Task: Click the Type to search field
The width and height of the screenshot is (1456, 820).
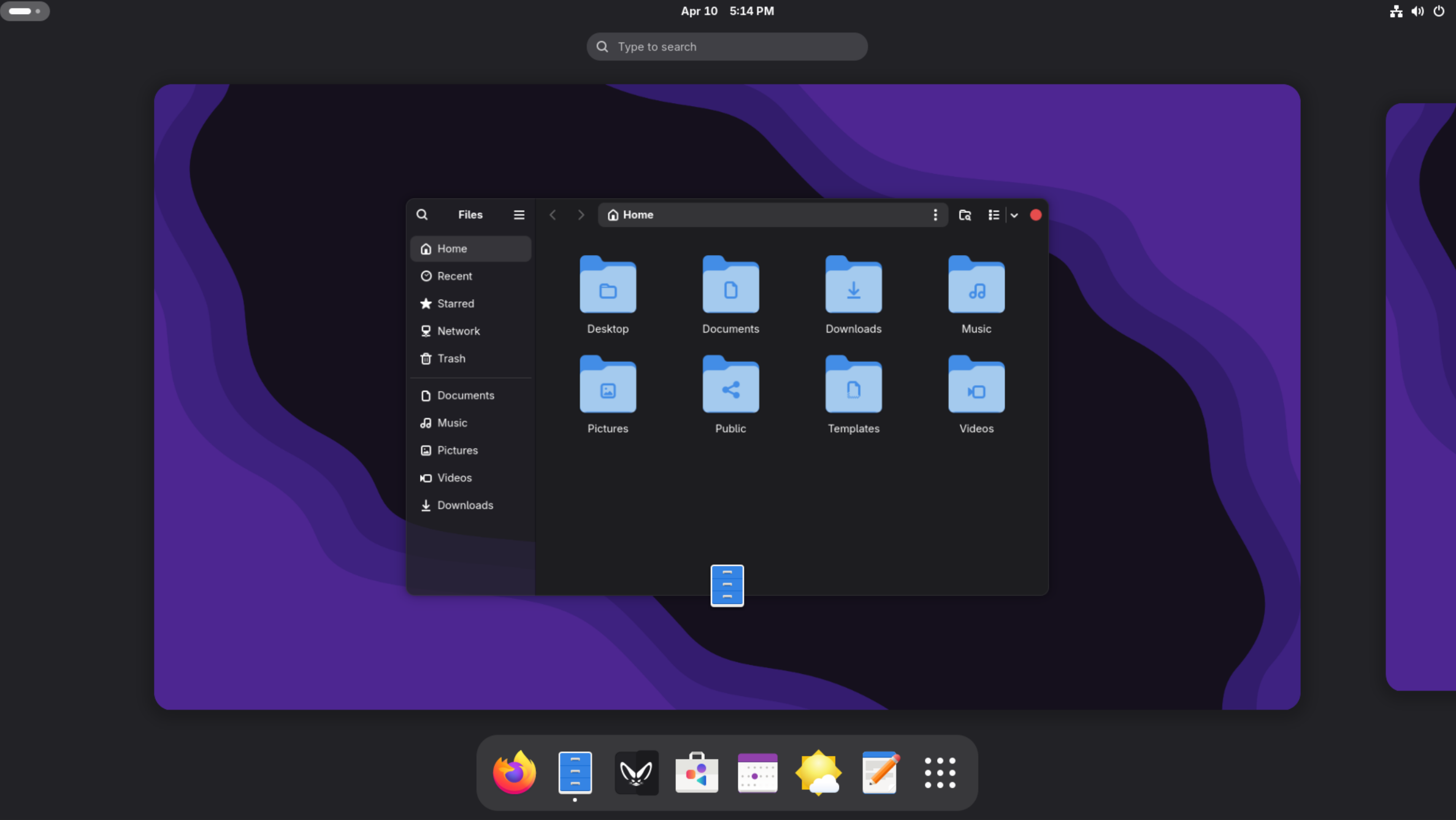Action: [727, 47]
